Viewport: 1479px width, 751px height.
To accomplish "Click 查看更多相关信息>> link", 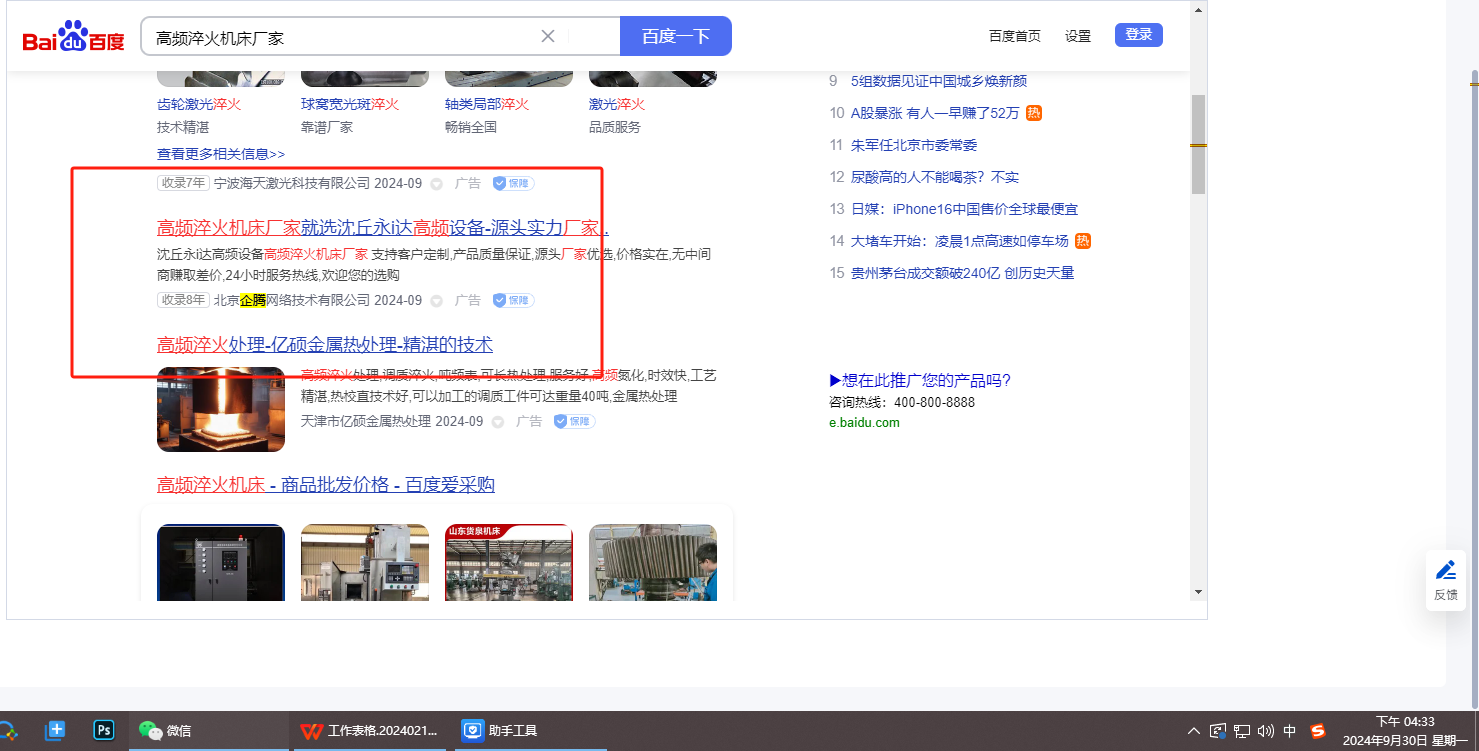I will click(x=221, y=154).
